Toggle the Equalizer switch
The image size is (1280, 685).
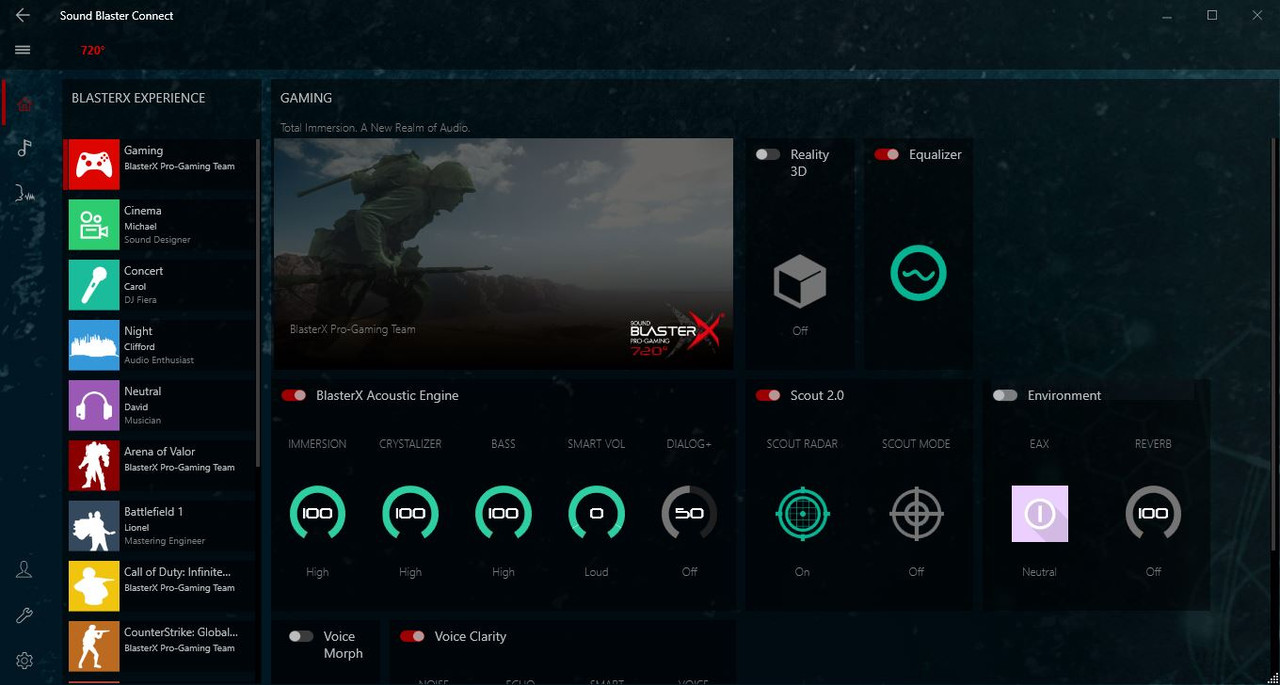886,154
